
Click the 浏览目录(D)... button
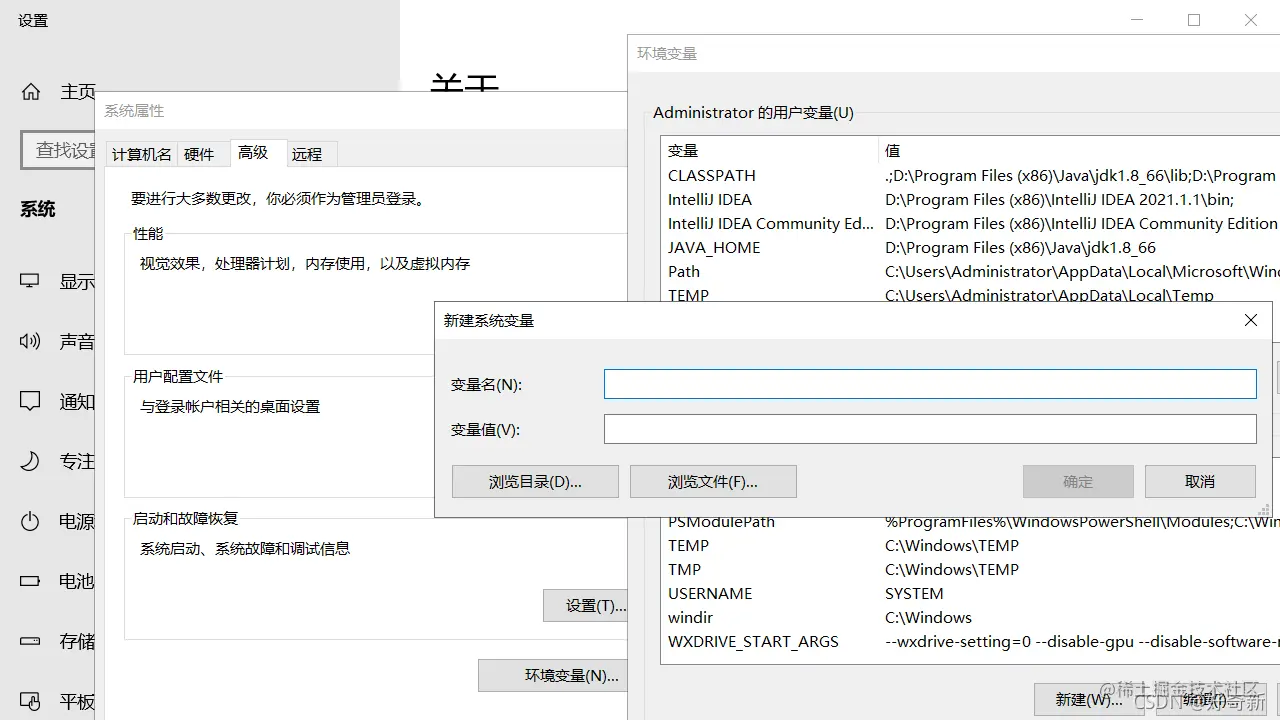point(535,482)
